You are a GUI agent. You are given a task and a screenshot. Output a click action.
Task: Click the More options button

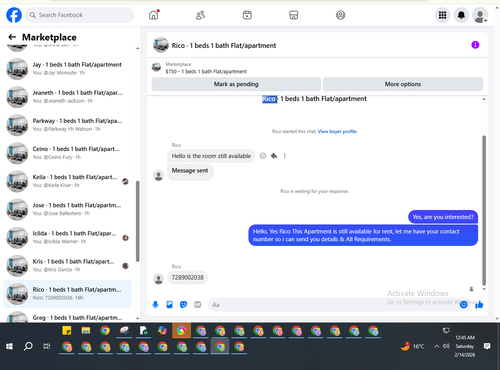403,84
